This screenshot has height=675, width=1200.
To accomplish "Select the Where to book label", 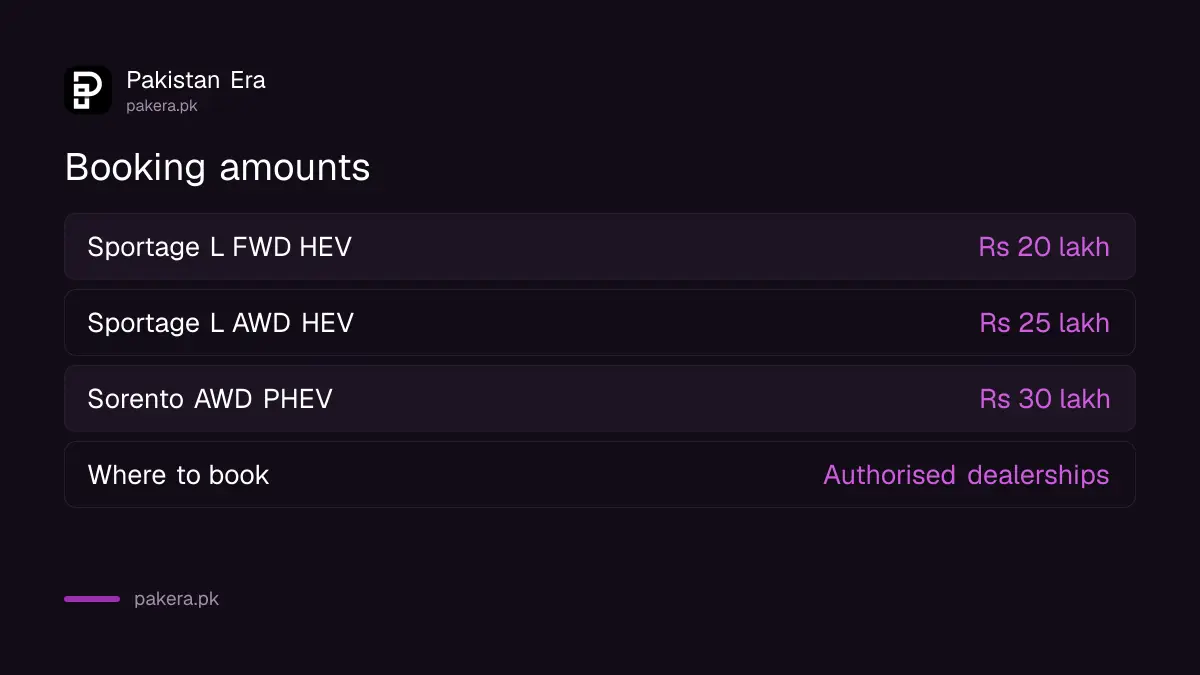I will tap(179, 475).
